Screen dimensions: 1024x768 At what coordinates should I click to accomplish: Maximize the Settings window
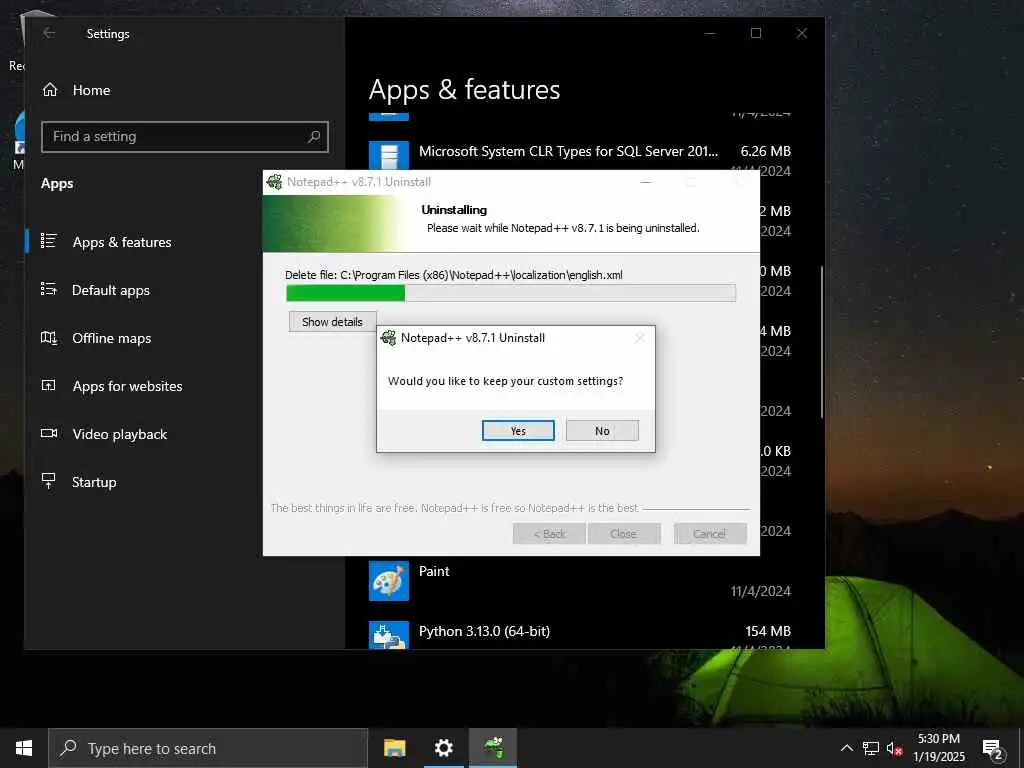pos(756,33)
